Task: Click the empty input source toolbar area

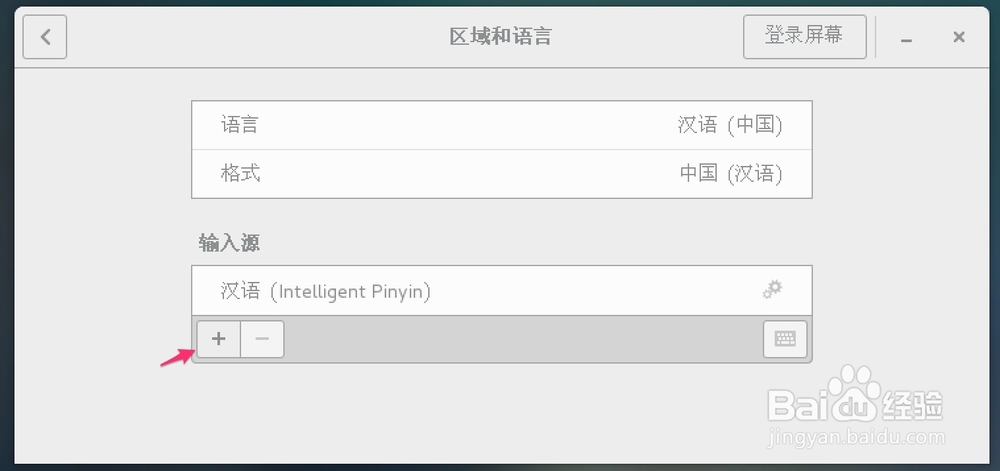Action: click(520, 339)
